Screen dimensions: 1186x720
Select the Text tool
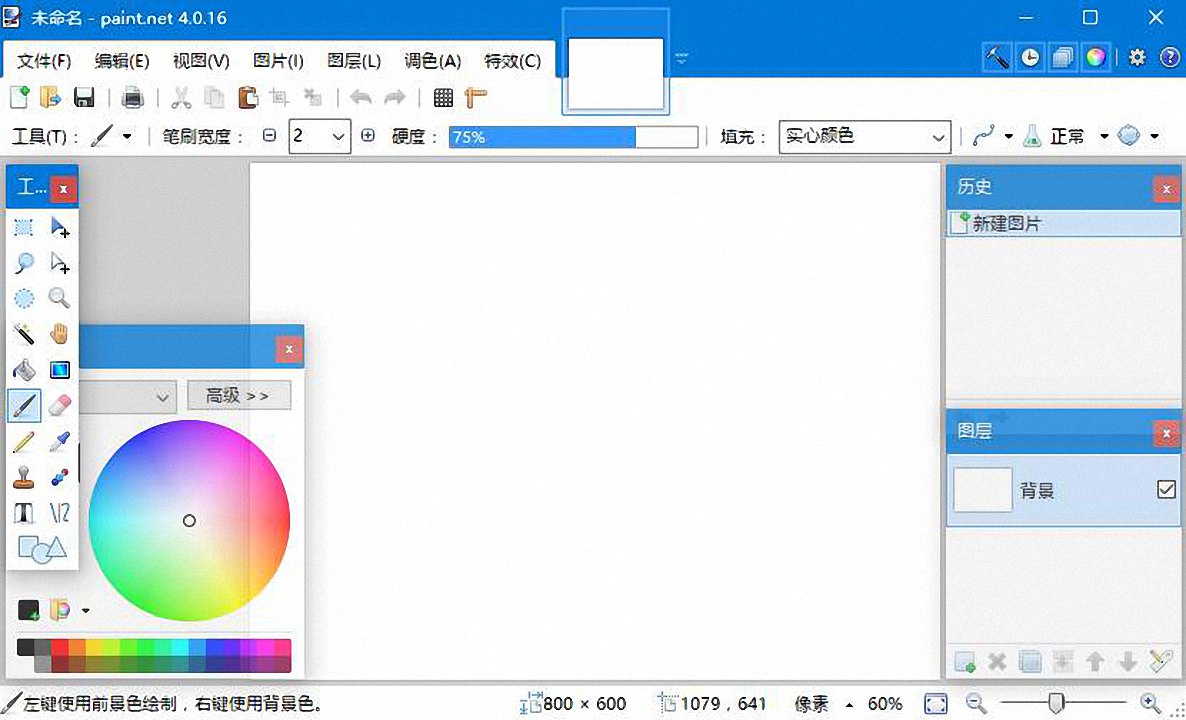24,512
